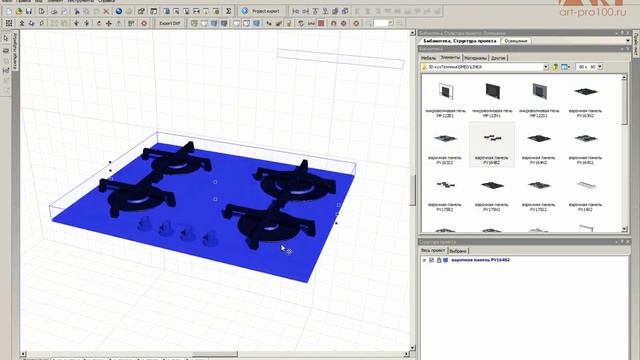Click the red gear icon left of Export DXF

tap(144, 23)
